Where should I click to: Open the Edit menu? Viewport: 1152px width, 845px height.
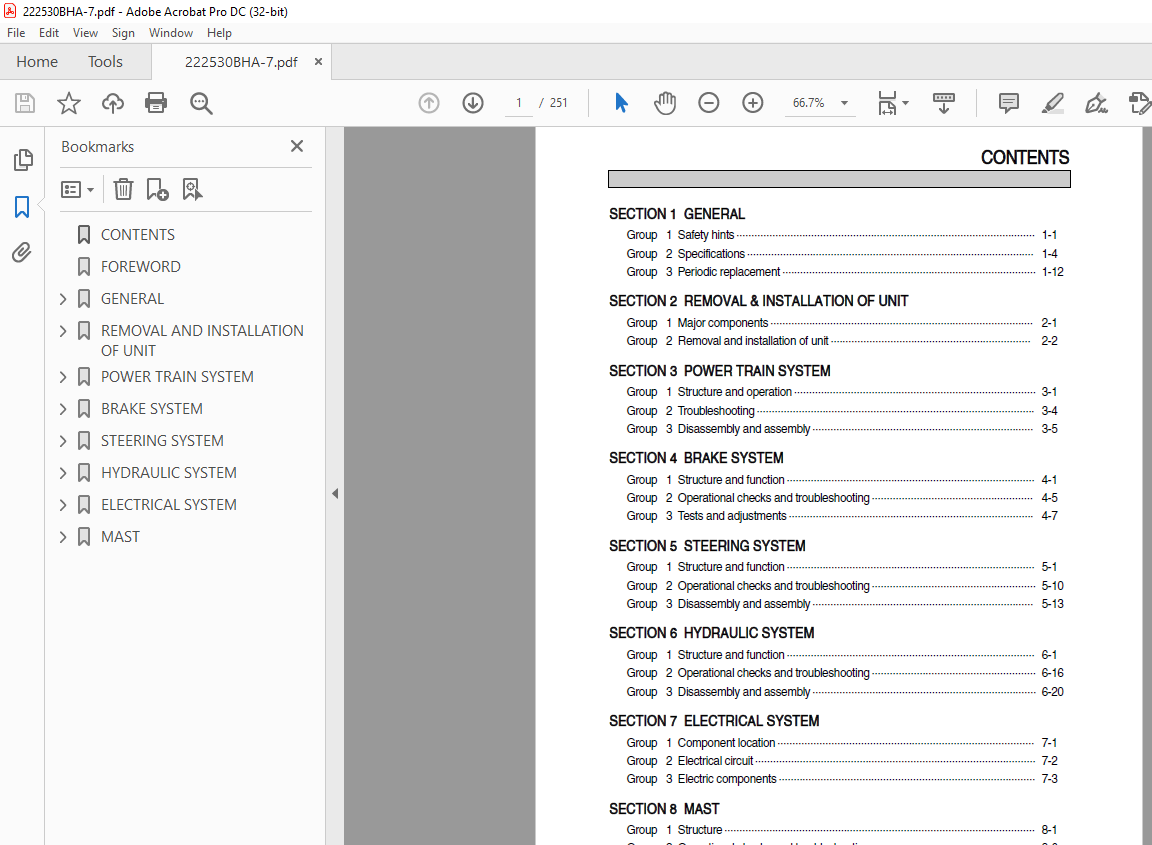[x=49, y=33]
